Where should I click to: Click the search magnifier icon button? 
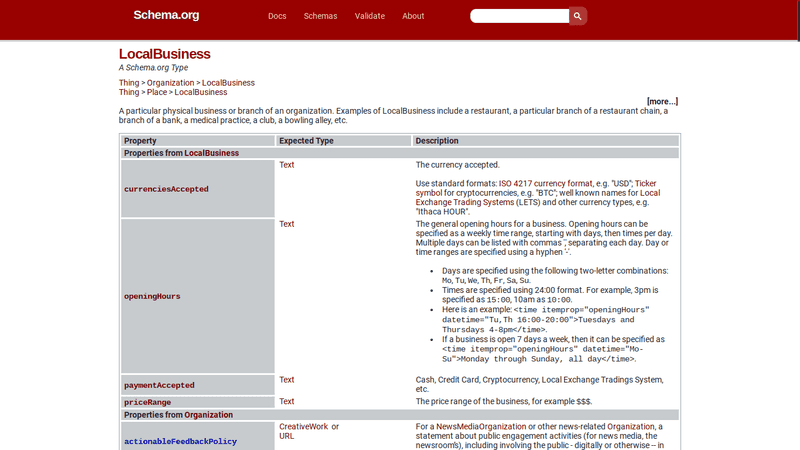[578, 16]
